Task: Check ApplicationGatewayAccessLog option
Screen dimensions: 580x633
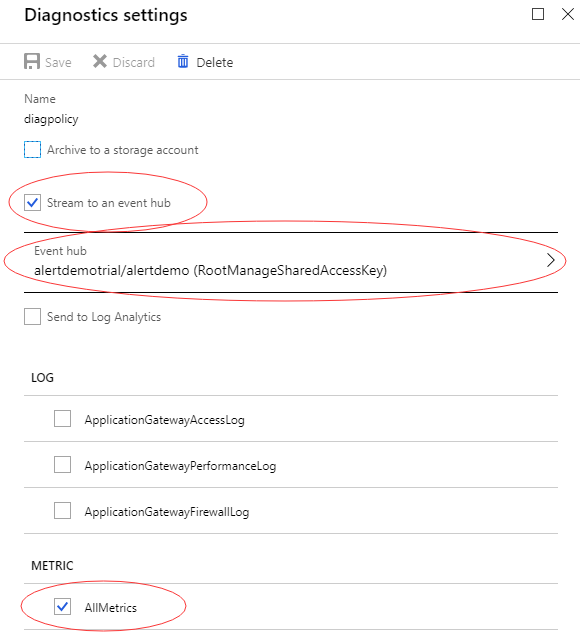Action: 63,419
